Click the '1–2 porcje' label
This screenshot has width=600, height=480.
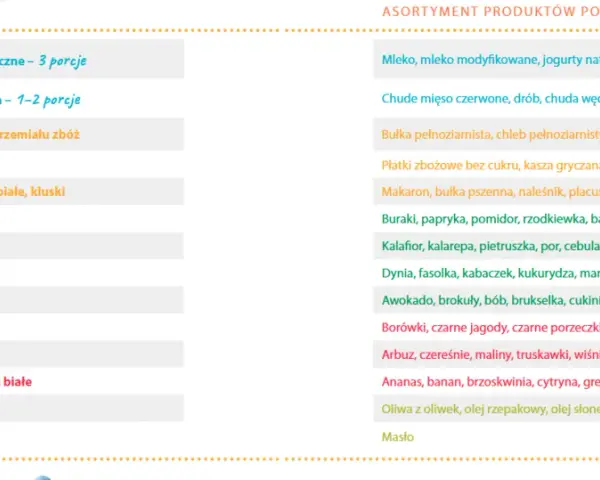click(x=49, y=100)
